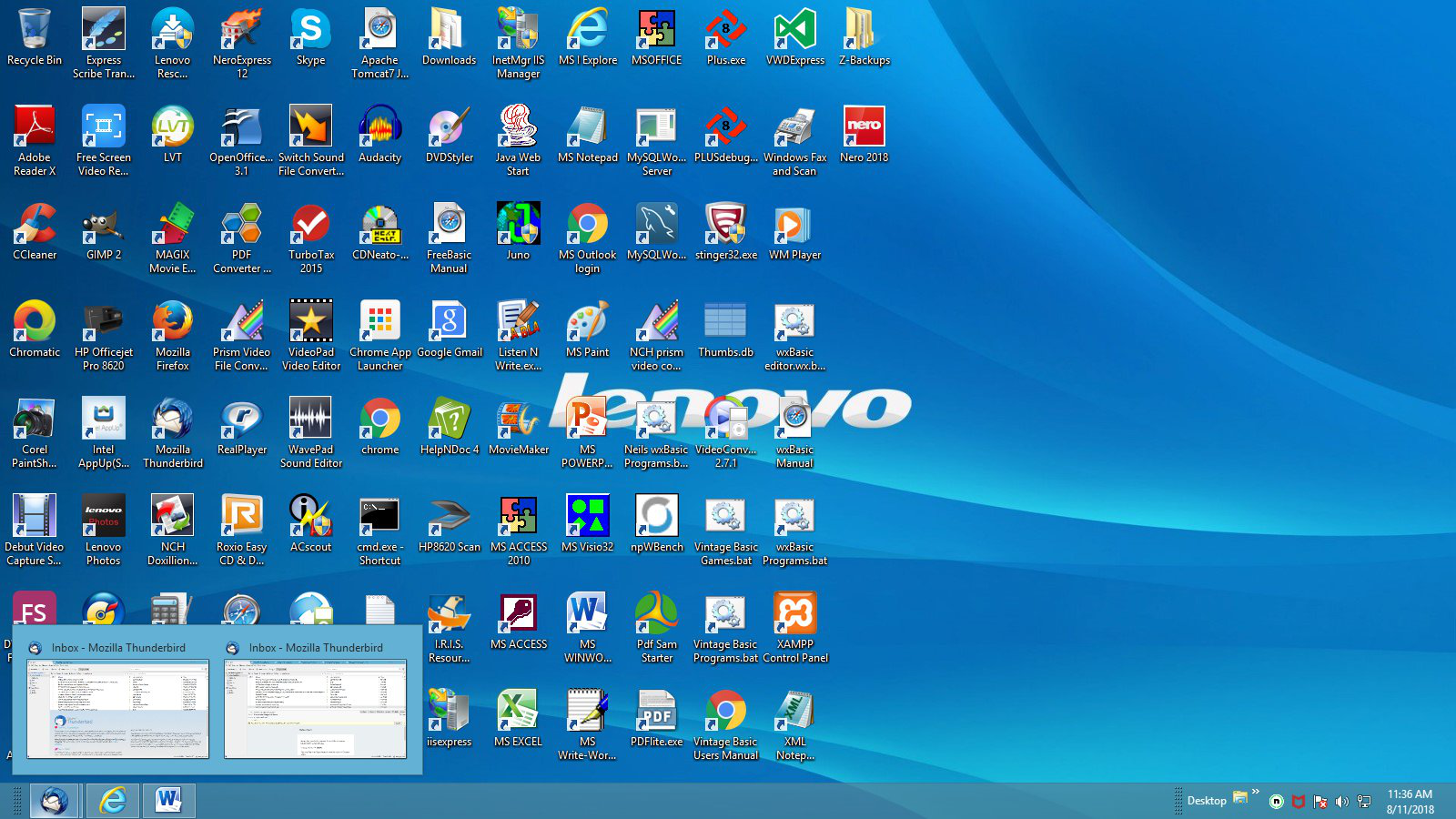Open the Downloads folder icon
Screen dimensions: 1456x819
[x=450, y=38]
